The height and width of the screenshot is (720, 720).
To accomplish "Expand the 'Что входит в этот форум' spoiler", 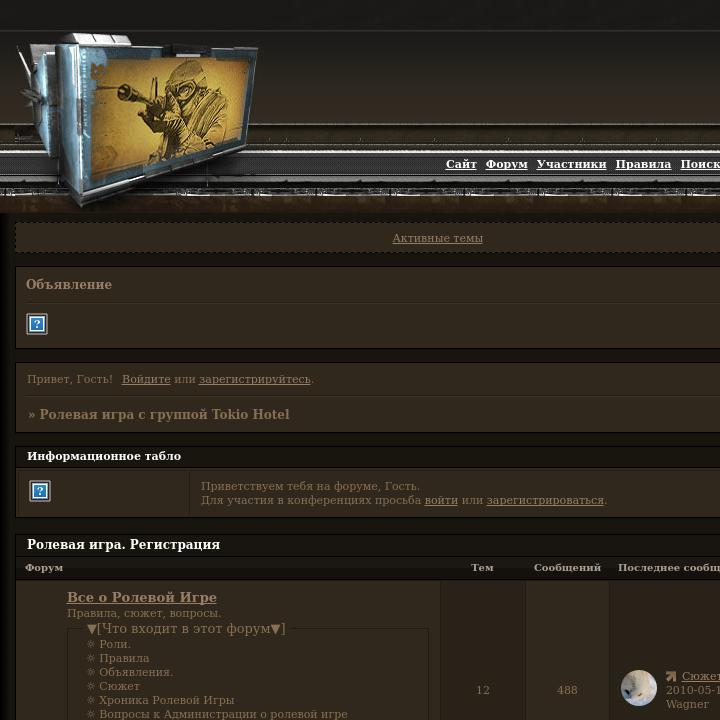I will point(186,629).
